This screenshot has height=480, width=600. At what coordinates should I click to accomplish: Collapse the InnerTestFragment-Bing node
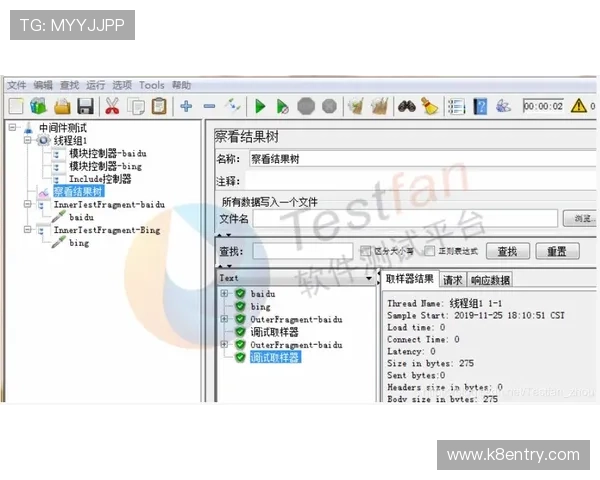point(28,229)
